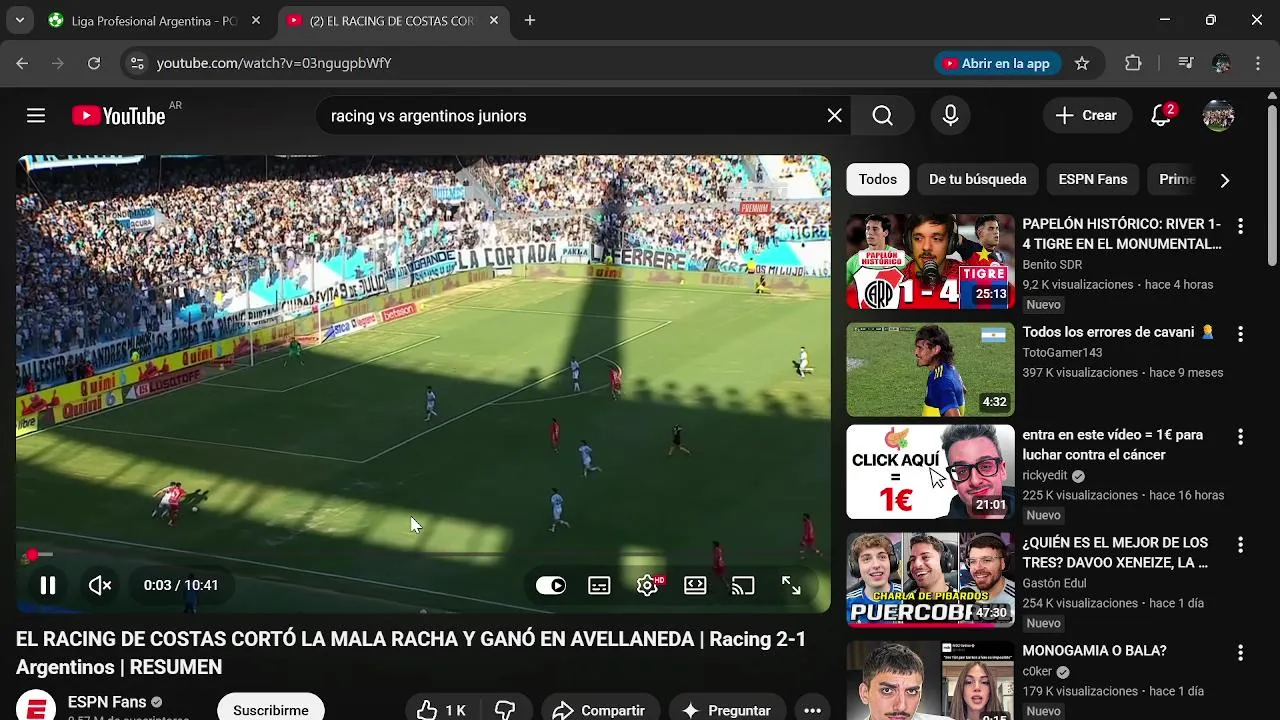
Task: Close the EL RACING DE COSTAS tab
Action: click(x=494, y=20)
